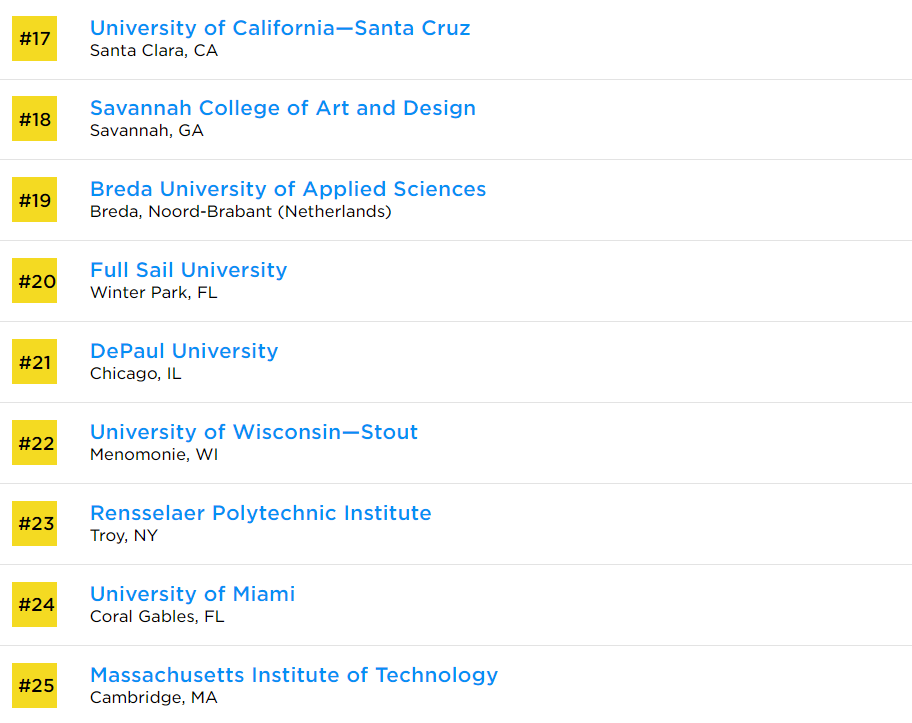Open Full Sail University page

tap(188, 270)
